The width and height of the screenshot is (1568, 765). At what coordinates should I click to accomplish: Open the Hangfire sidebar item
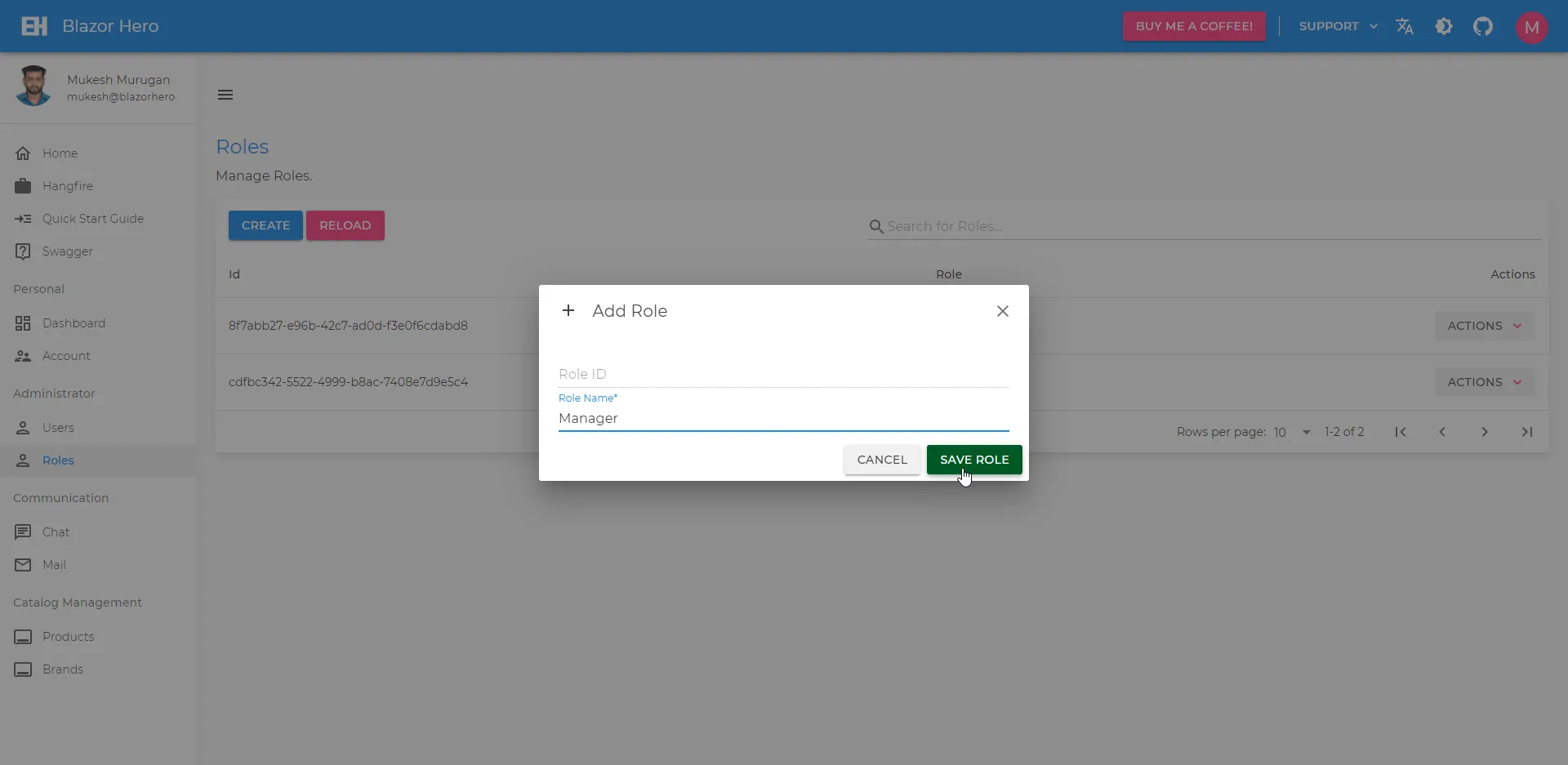point(66,185)
